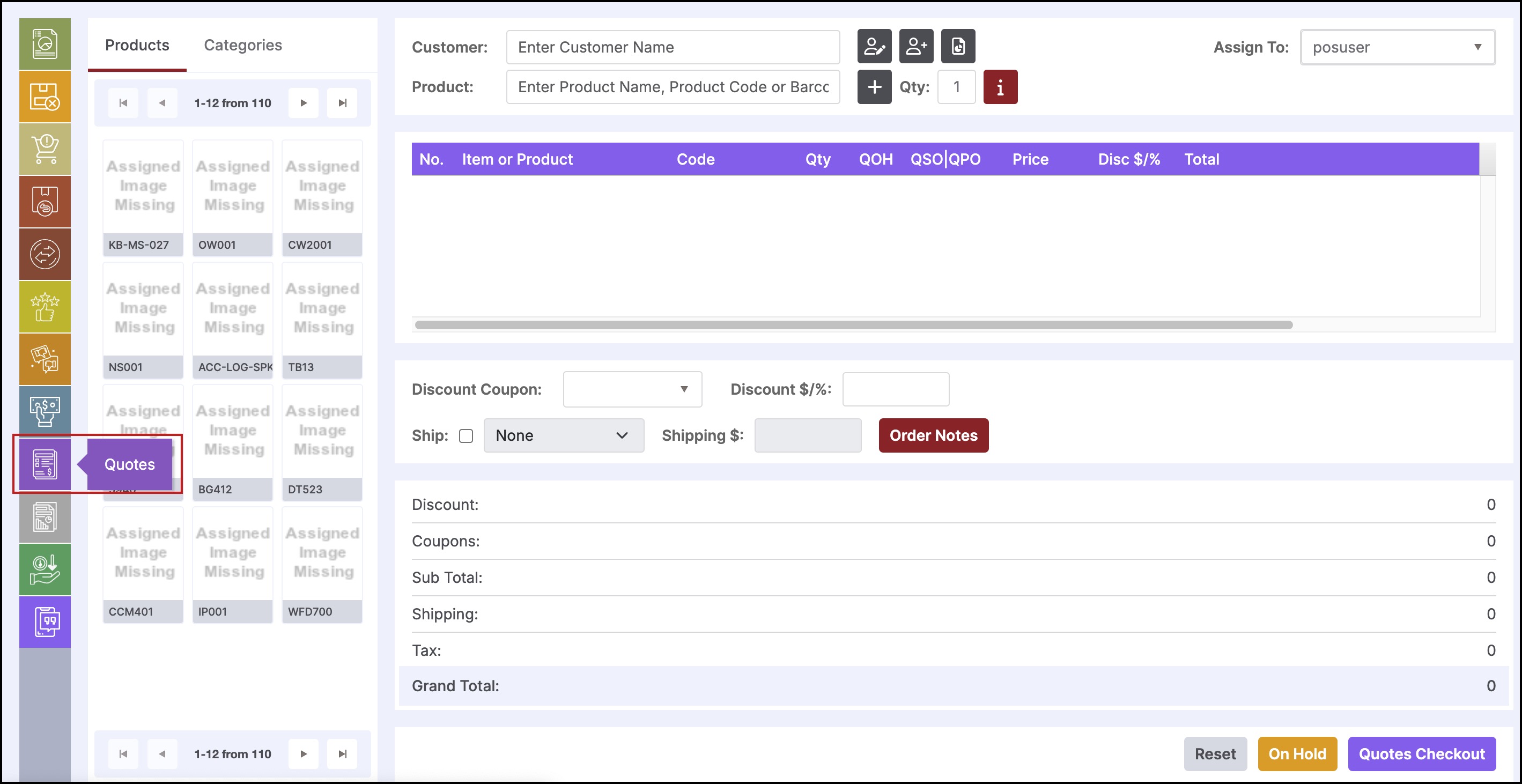Click the Qty column header in table
This screenshot has width=1522, height=784.
tap(818, 159)
